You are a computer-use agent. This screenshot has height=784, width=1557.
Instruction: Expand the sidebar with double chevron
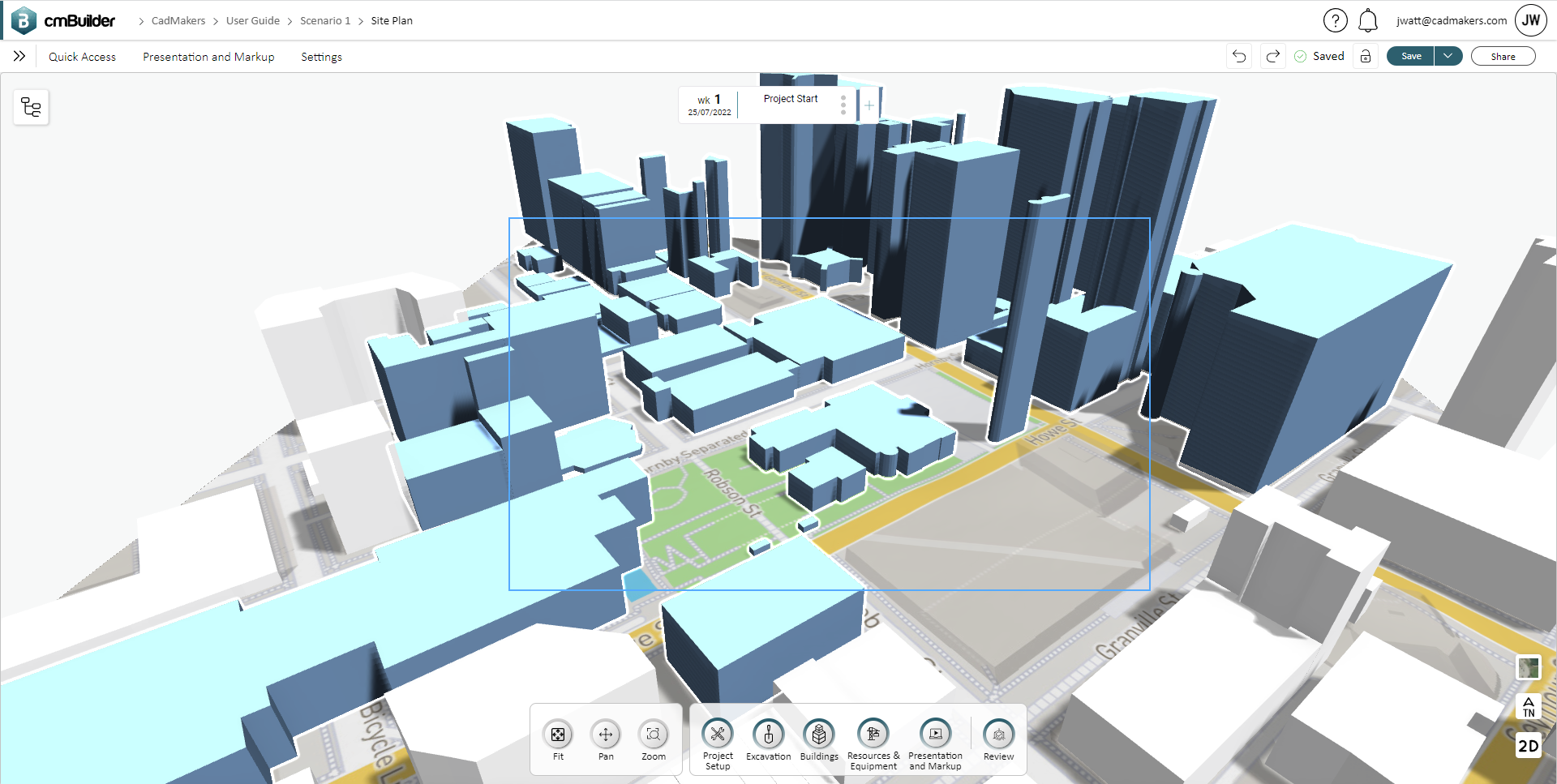click(x=19, y=56)
